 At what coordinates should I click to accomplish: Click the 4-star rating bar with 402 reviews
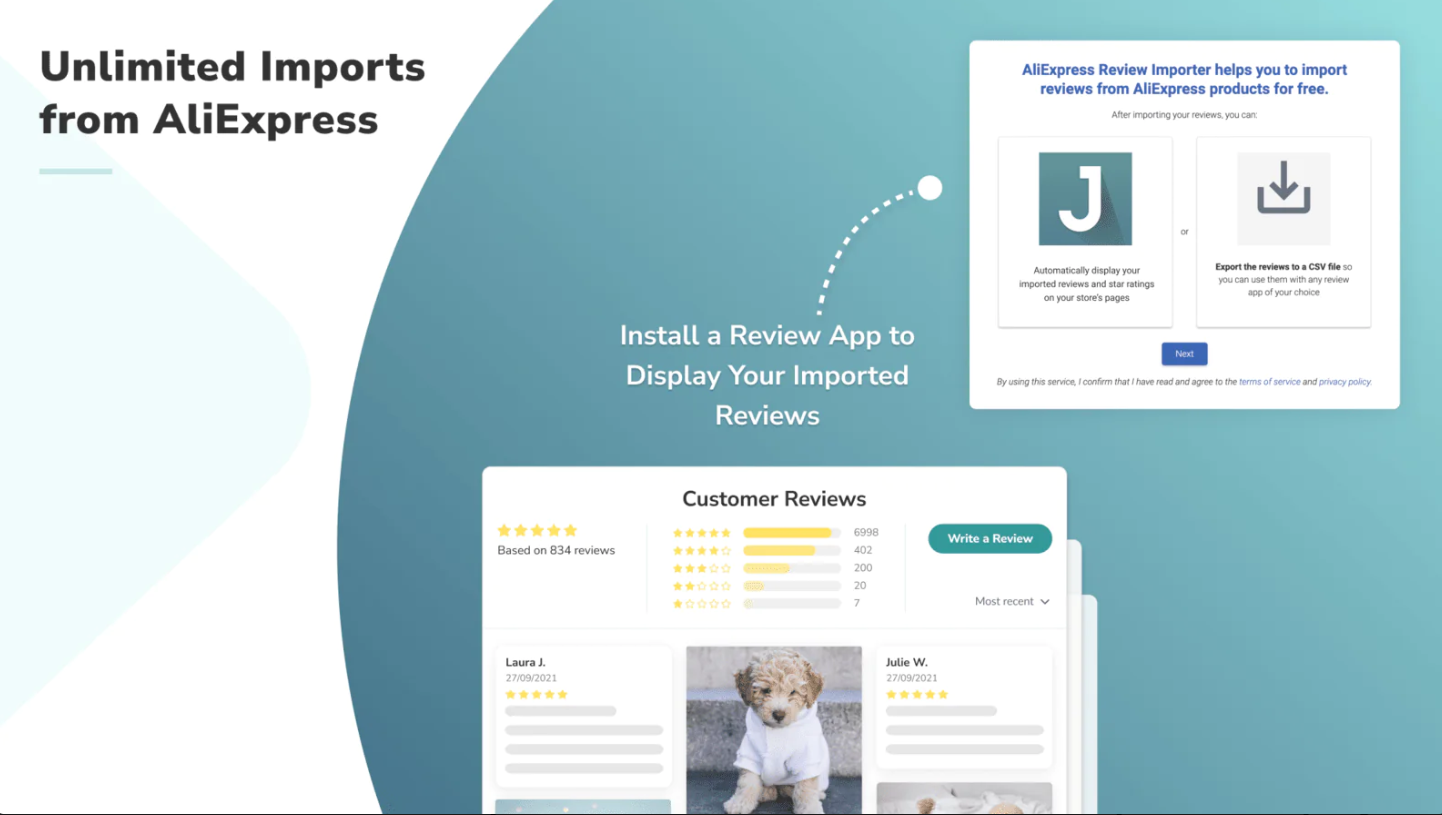coord(792,551)
